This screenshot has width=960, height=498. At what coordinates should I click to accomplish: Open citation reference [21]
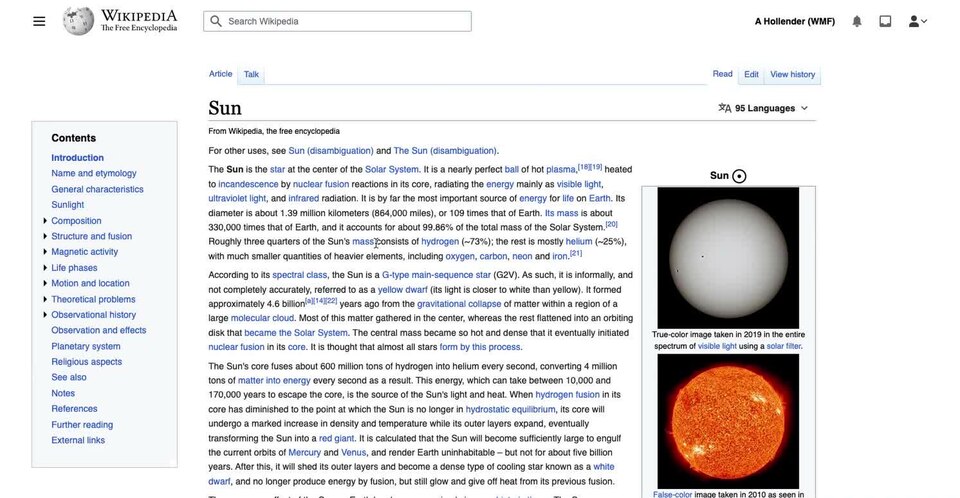pyautogui.click(x=576, y=253)
